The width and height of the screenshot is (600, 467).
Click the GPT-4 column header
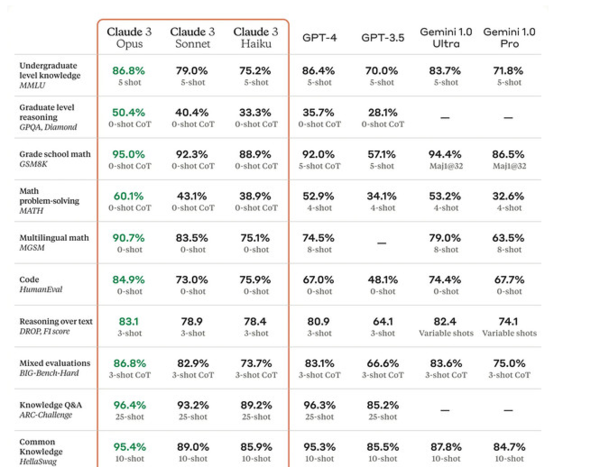[x=319, y=36]
